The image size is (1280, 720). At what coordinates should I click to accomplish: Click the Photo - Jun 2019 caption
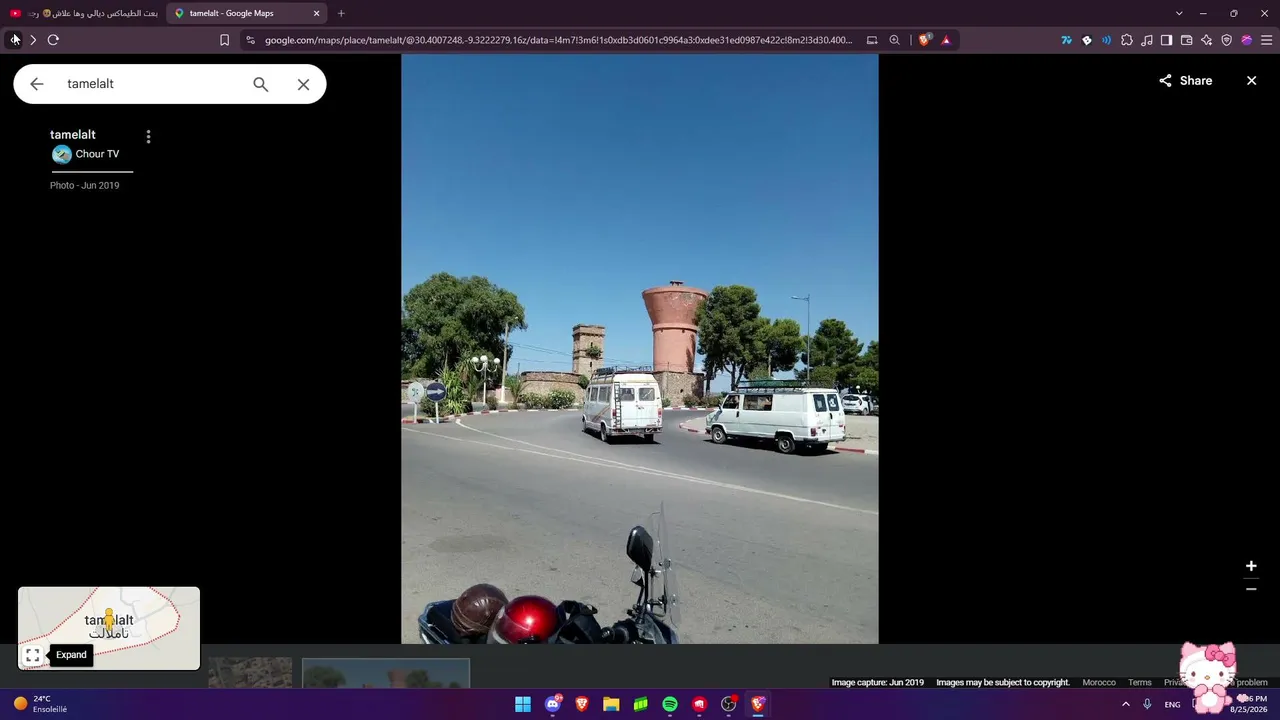click(x=84, y=185)
